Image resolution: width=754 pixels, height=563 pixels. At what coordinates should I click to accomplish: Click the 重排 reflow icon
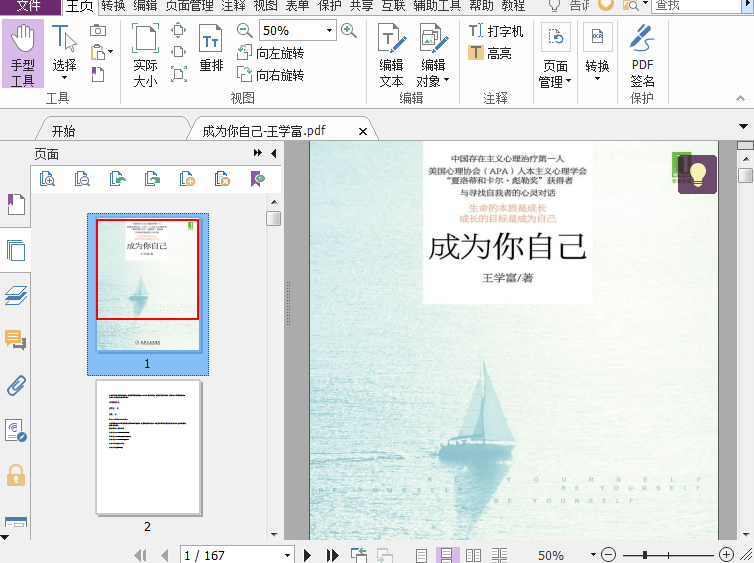pos(211,50)
